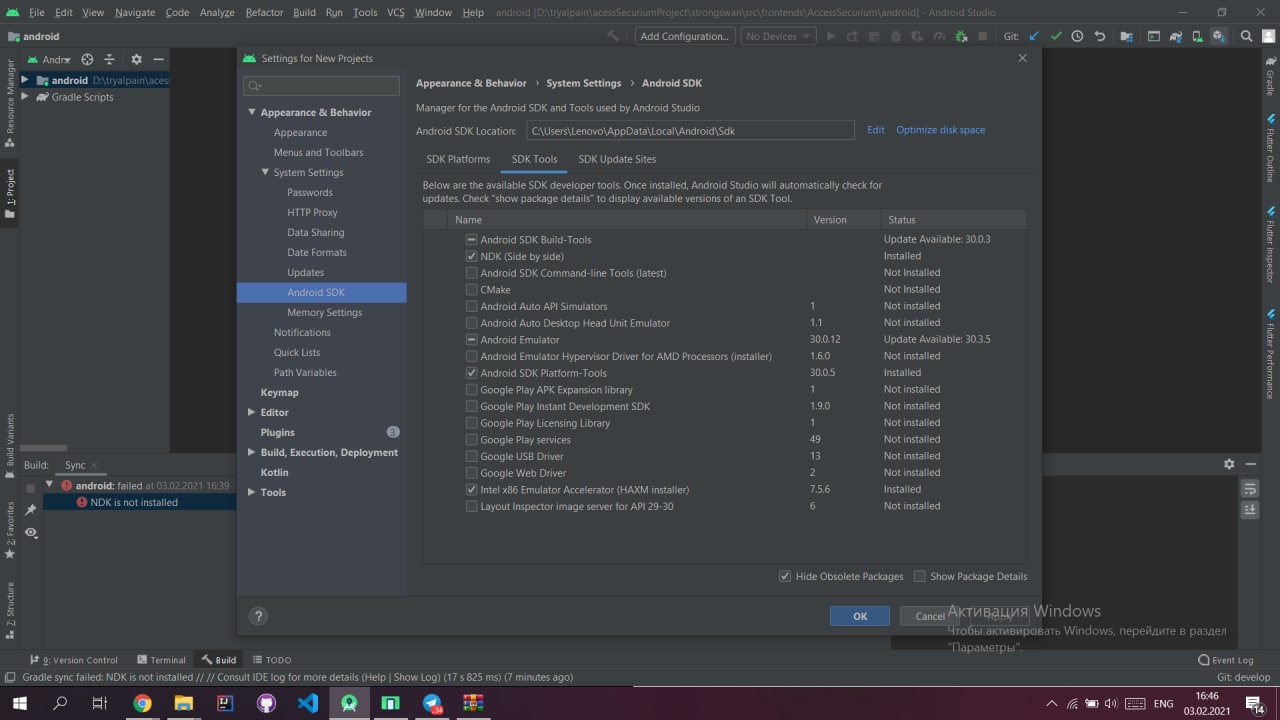This screenshot has width=1280, height=720.
Task: Open the Refactor menu
Action: (x=264, y=12)
